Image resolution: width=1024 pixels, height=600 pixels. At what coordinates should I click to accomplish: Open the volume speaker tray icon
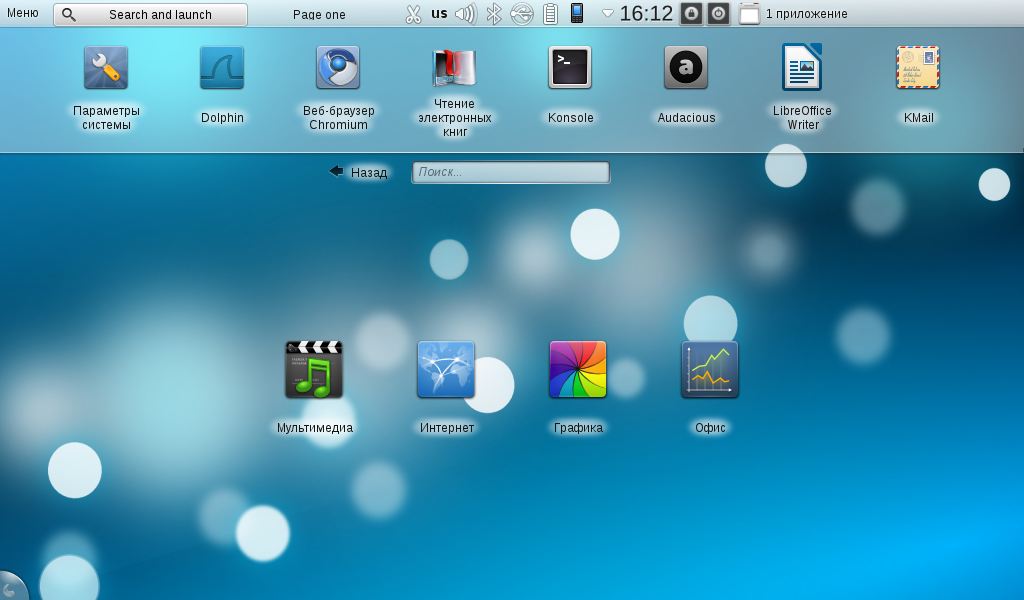(466, 14)
